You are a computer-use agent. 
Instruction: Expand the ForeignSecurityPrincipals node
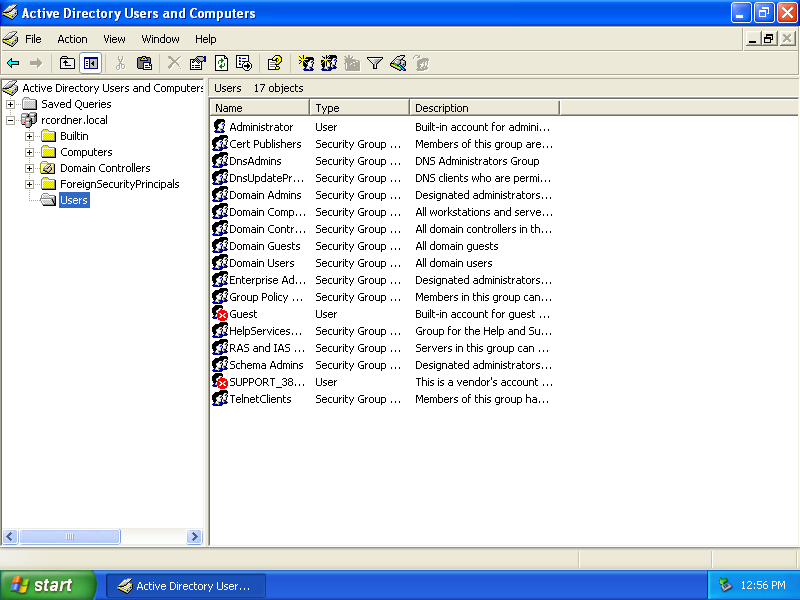coord(30,184)
